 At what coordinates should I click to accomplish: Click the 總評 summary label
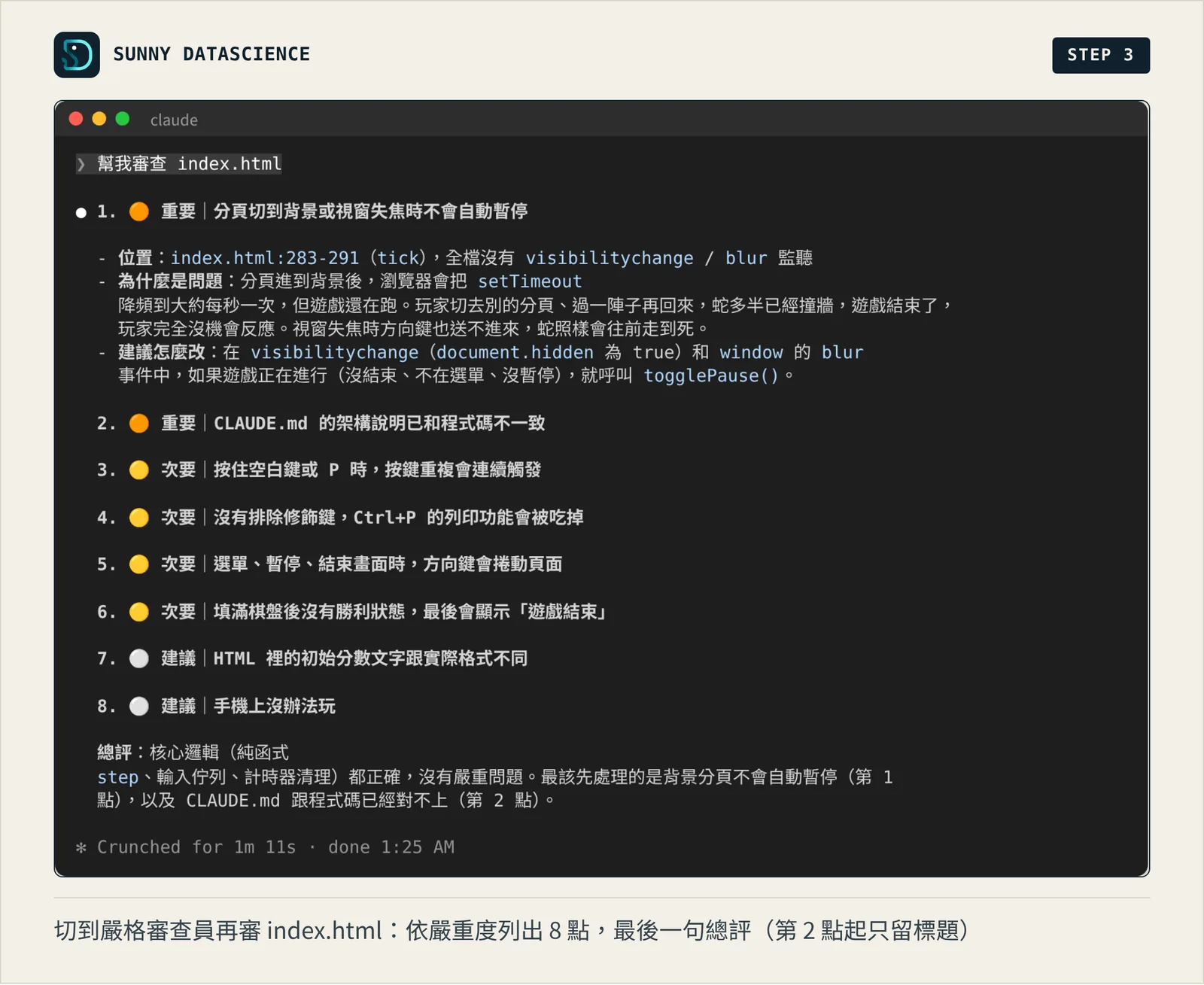114,753
